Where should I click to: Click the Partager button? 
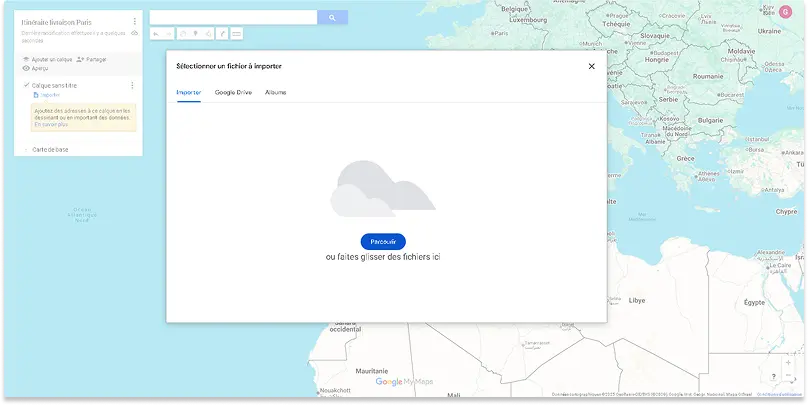pos(92,60)
